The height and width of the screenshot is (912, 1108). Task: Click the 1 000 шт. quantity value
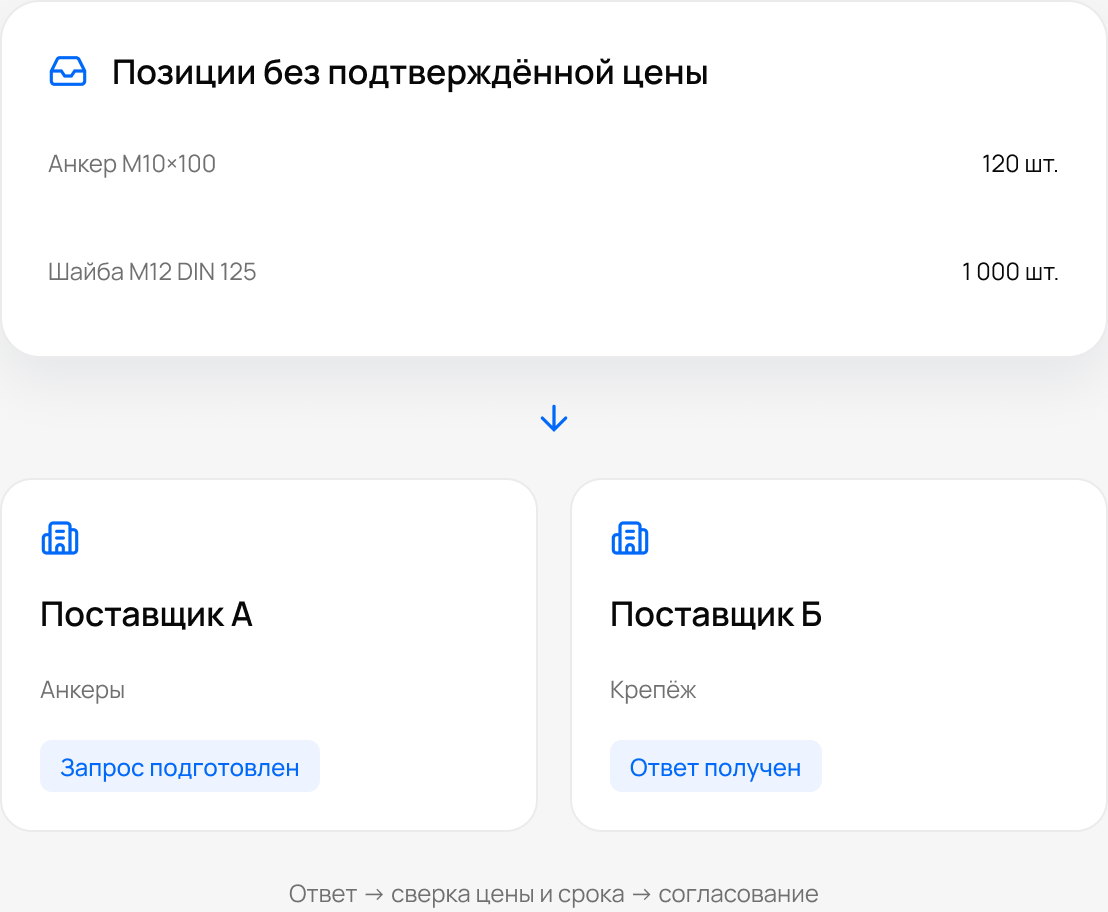[x=1010, y=272]
